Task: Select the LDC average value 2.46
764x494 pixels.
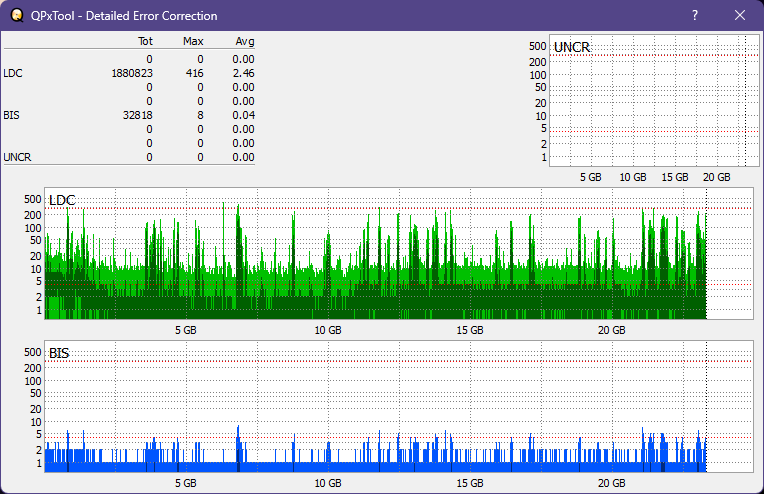Action: point(243,73)
